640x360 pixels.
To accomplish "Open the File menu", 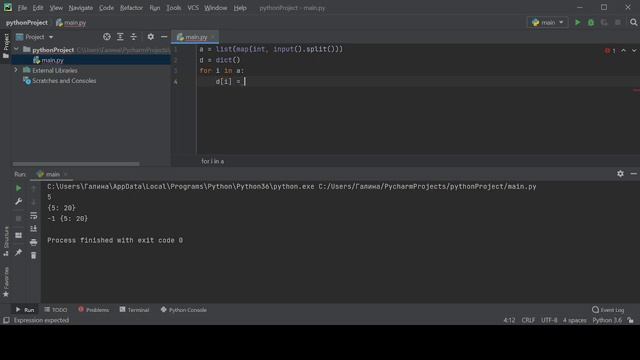I will click(x=22, y=8).
